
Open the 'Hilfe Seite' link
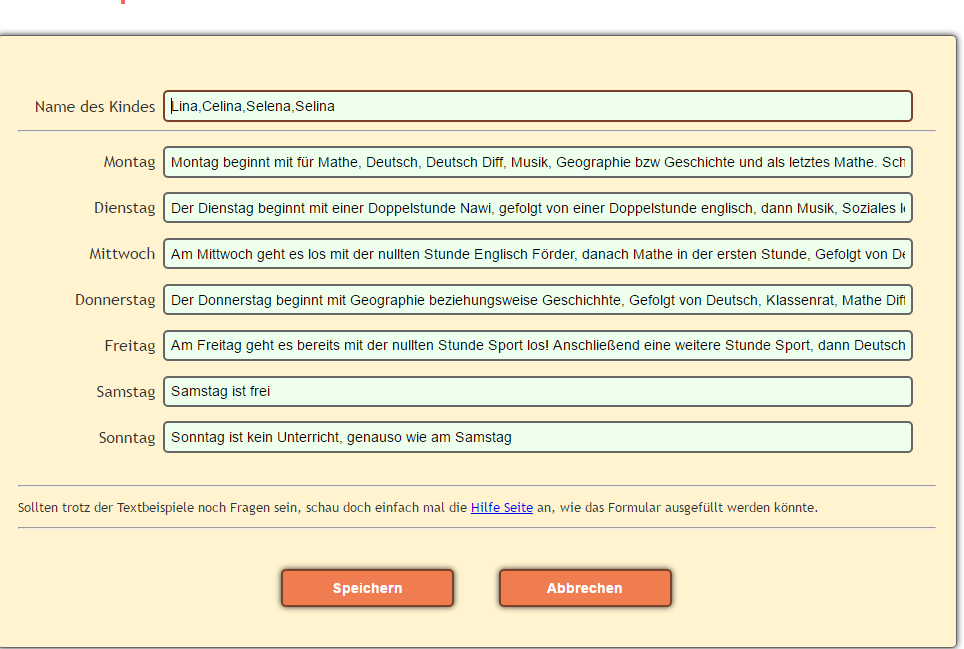pyautogui.click(x=501, y=508)
